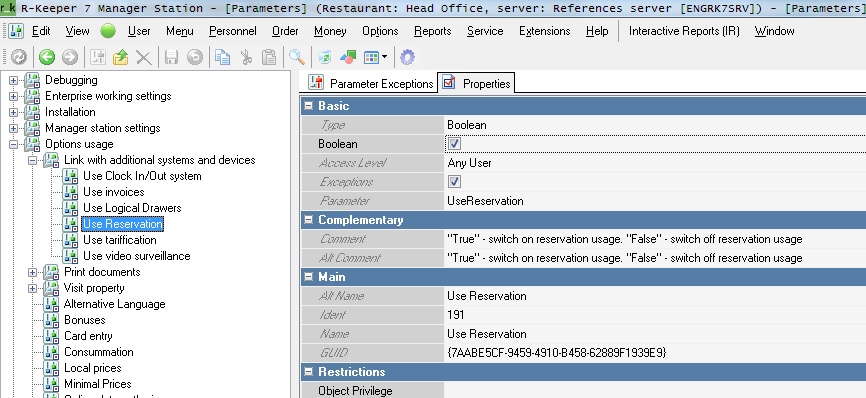Click the Bonuses parameter icon

(51, 320)
